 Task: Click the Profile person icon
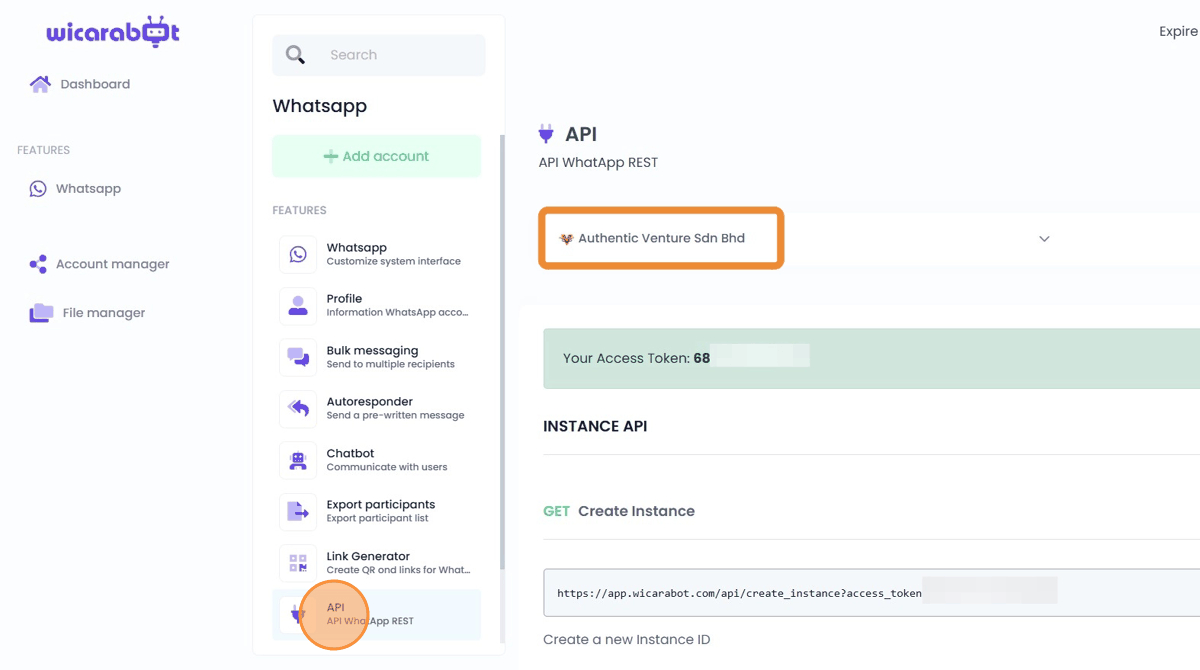[x=298, y=305]
